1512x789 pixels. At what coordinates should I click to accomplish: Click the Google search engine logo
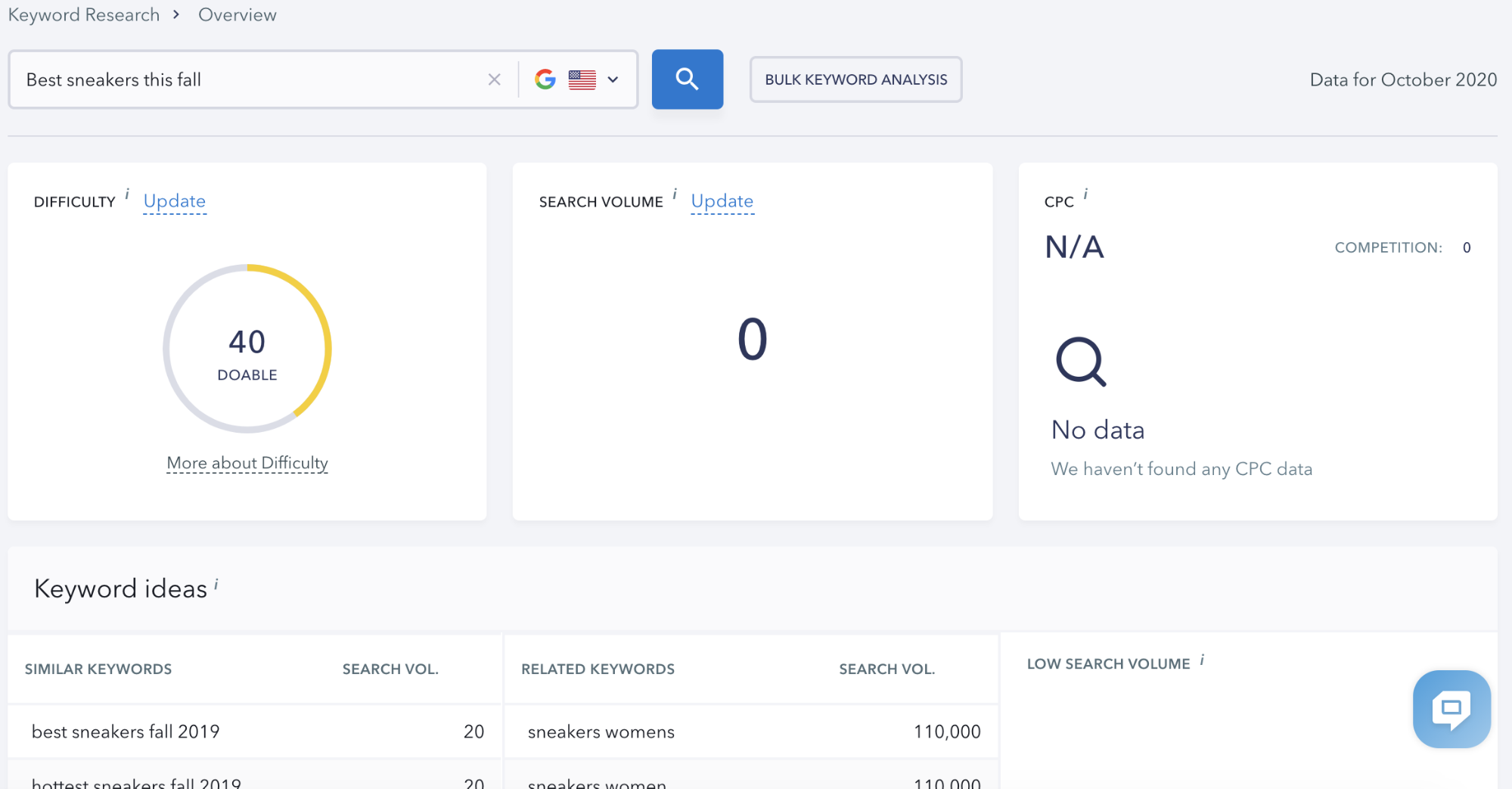(545, 79)
